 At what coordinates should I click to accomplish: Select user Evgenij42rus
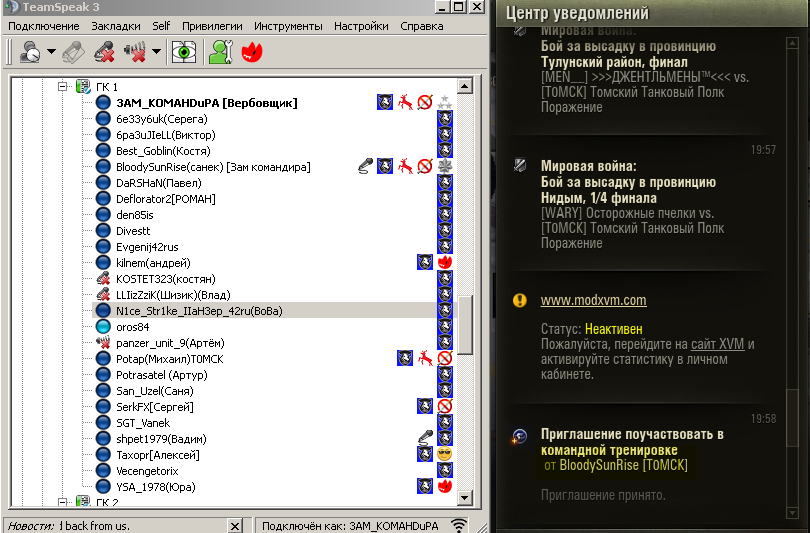(x=147, y=247)
